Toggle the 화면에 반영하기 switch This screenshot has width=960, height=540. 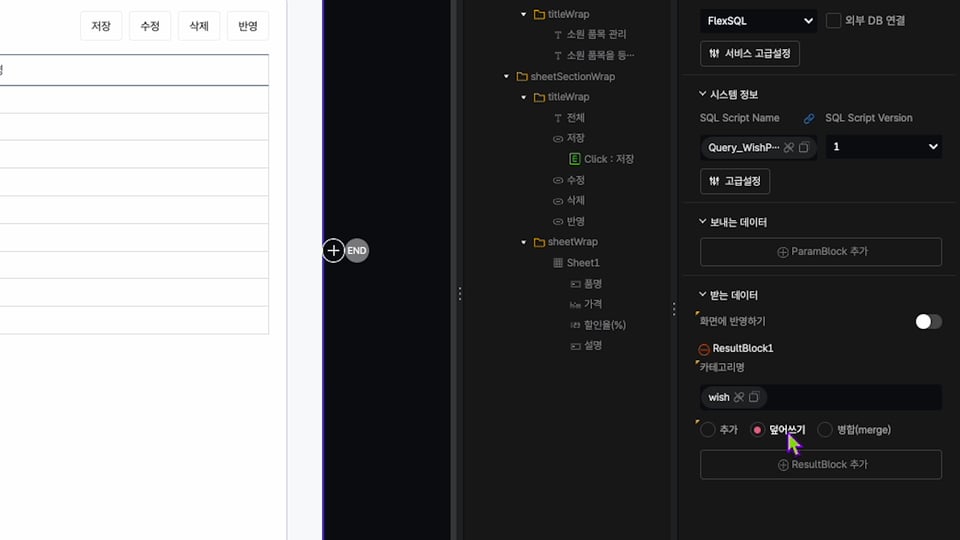click(x=928, y=321)
